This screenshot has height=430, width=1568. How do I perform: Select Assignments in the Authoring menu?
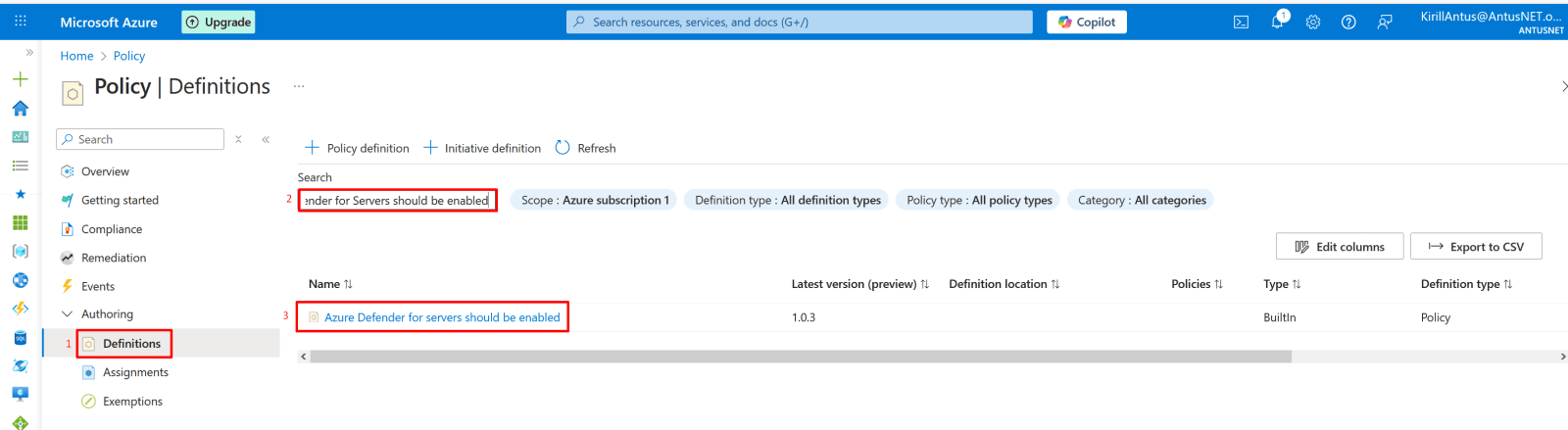[135, 372]
